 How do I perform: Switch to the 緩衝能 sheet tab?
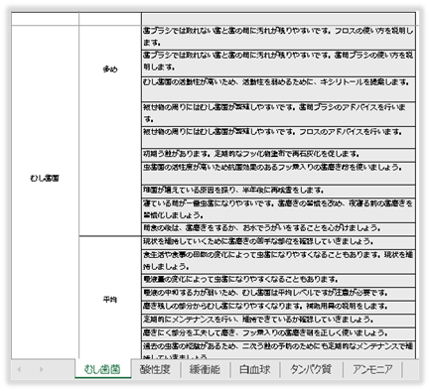205,369
